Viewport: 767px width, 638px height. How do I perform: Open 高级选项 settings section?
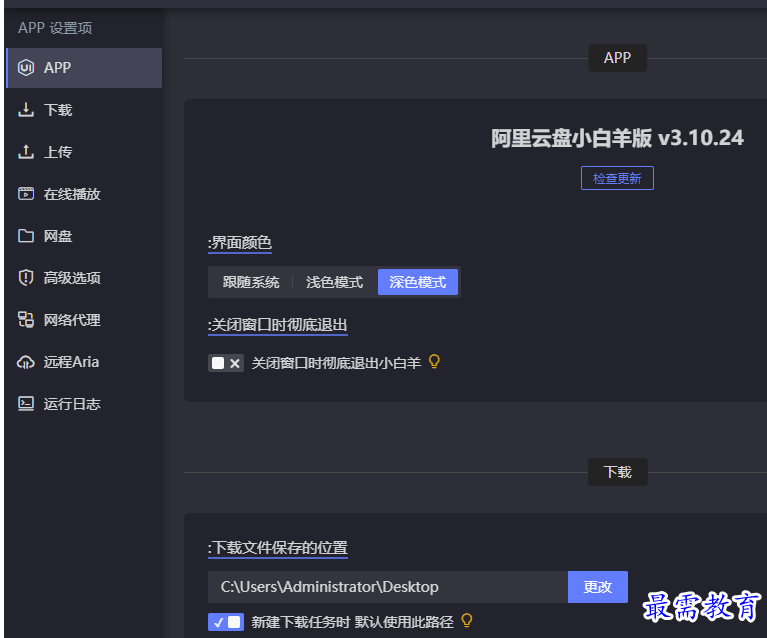[x=84, y=278]
